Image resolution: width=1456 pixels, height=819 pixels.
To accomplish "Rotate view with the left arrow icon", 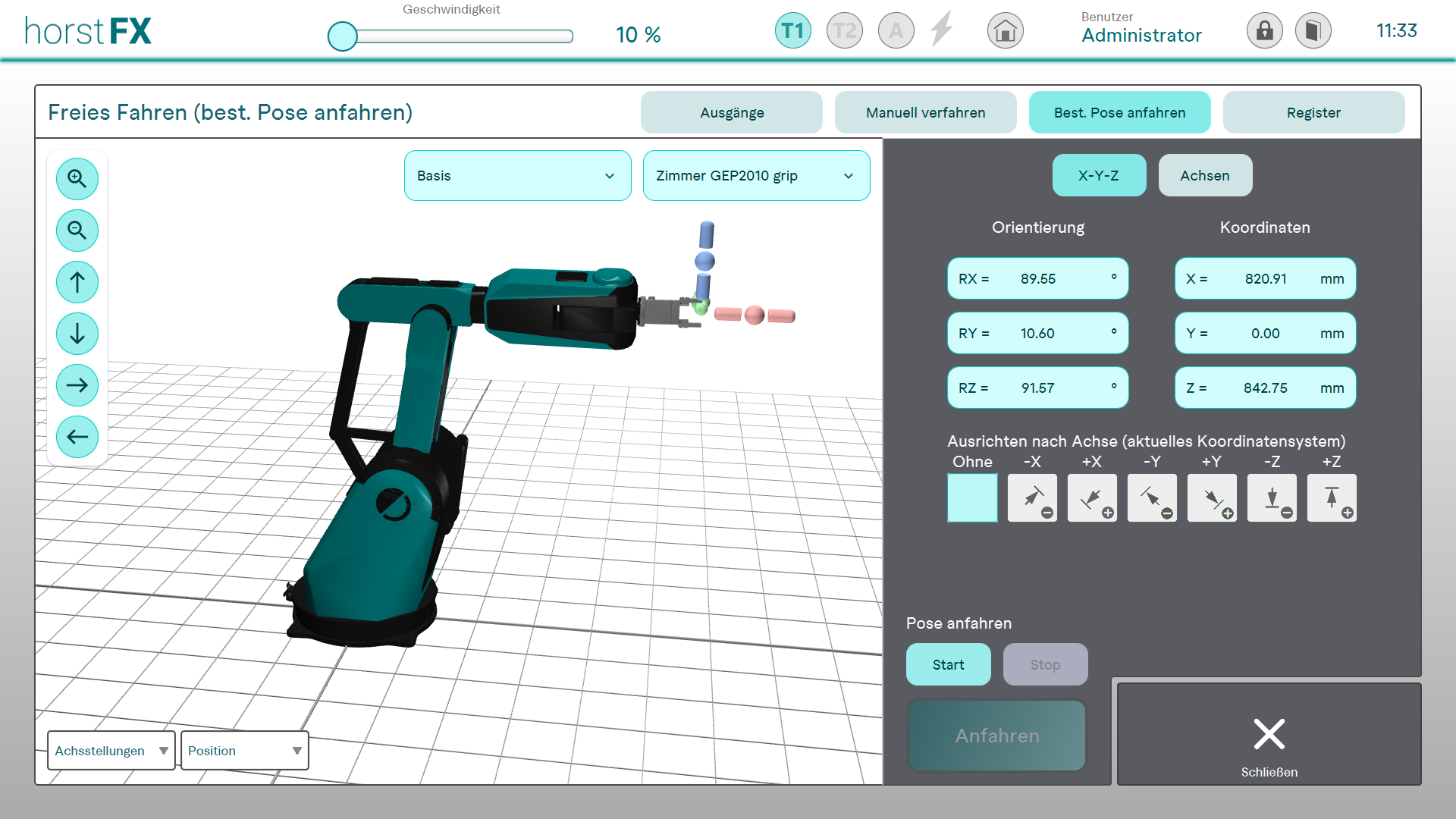I will coord(77,437).
